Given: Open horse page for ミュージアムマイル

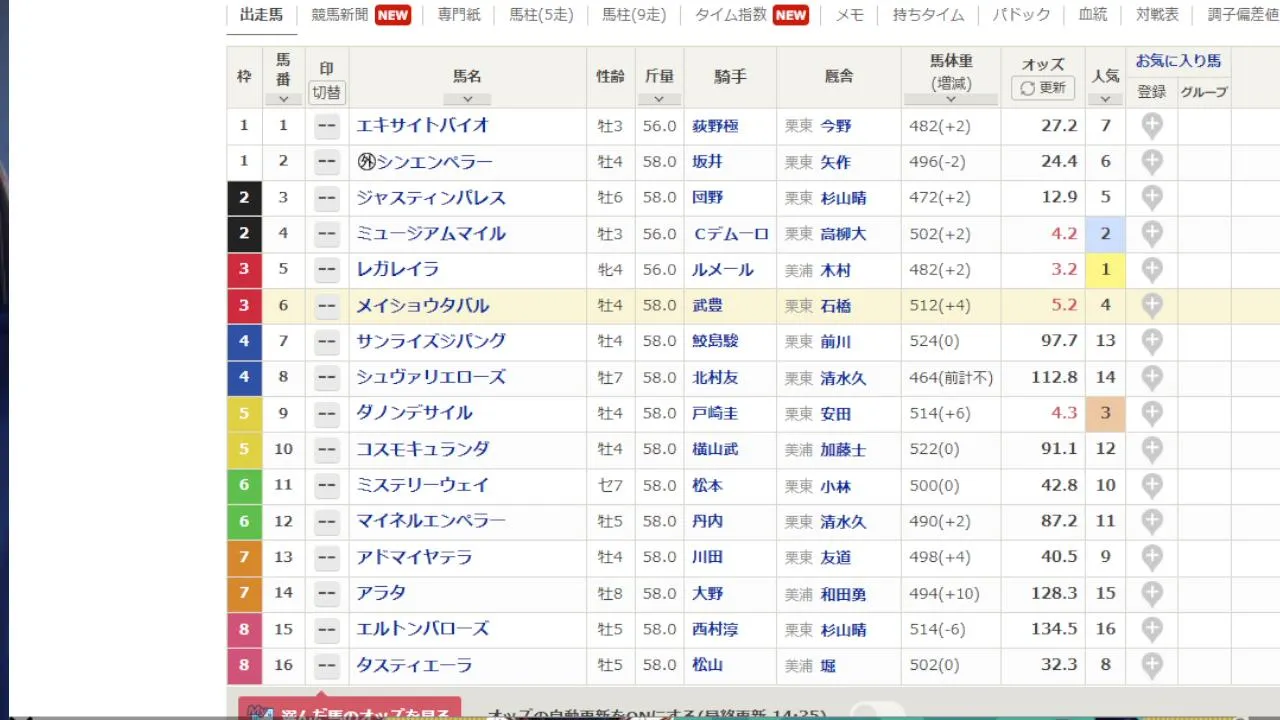Looking at the screenshot, I should 431,234.
